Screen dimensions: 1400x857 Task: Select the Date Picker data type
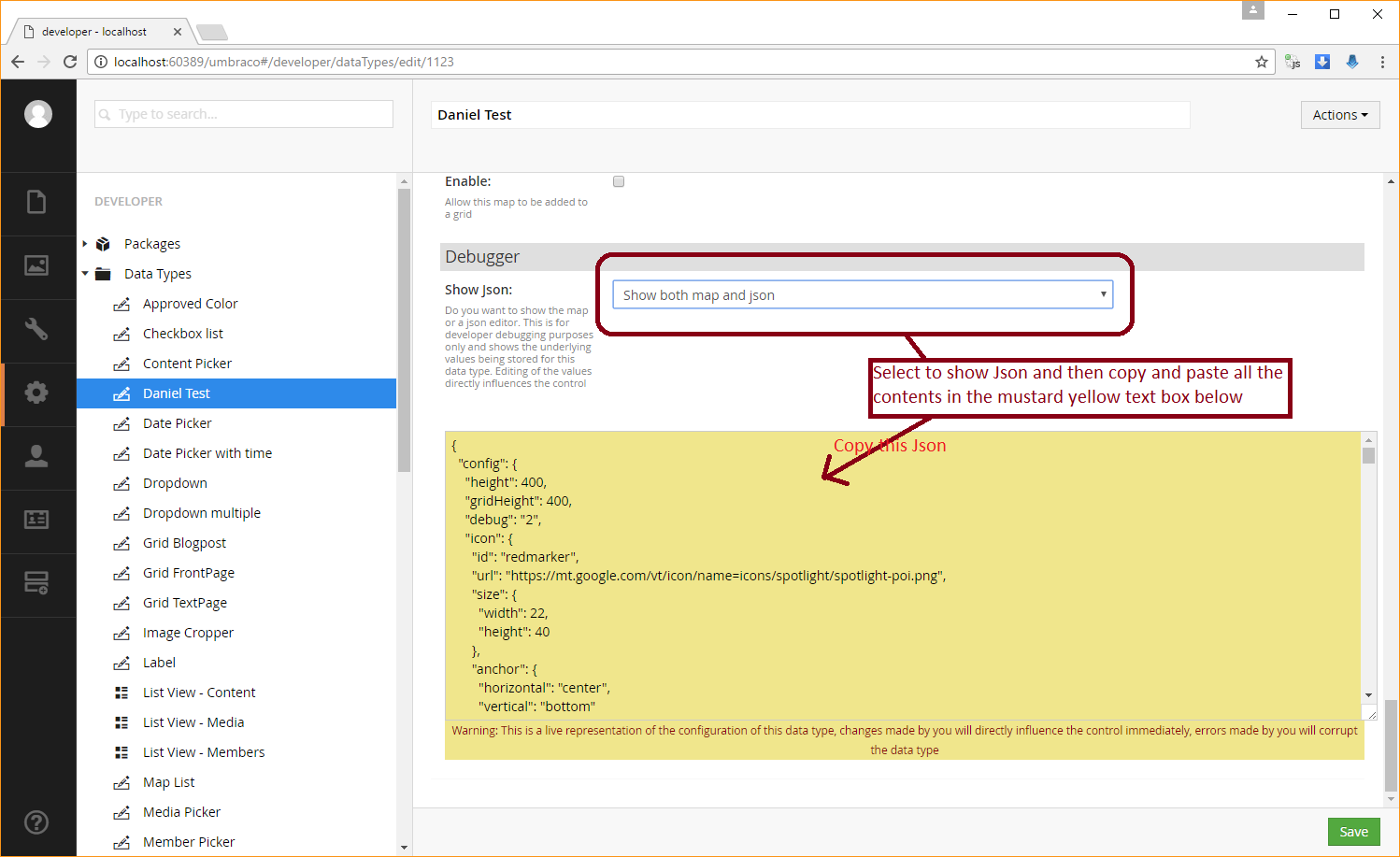[x=178, y=423]
